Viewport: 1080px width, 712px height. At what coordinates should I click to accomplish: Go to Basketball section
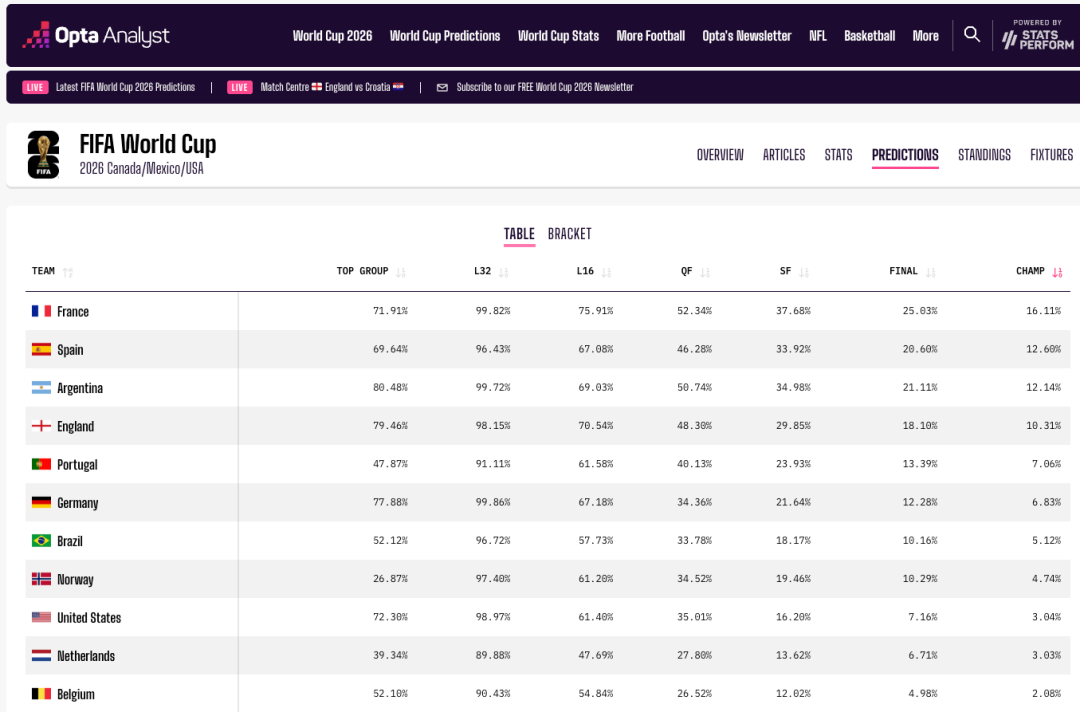click(869, 36)
